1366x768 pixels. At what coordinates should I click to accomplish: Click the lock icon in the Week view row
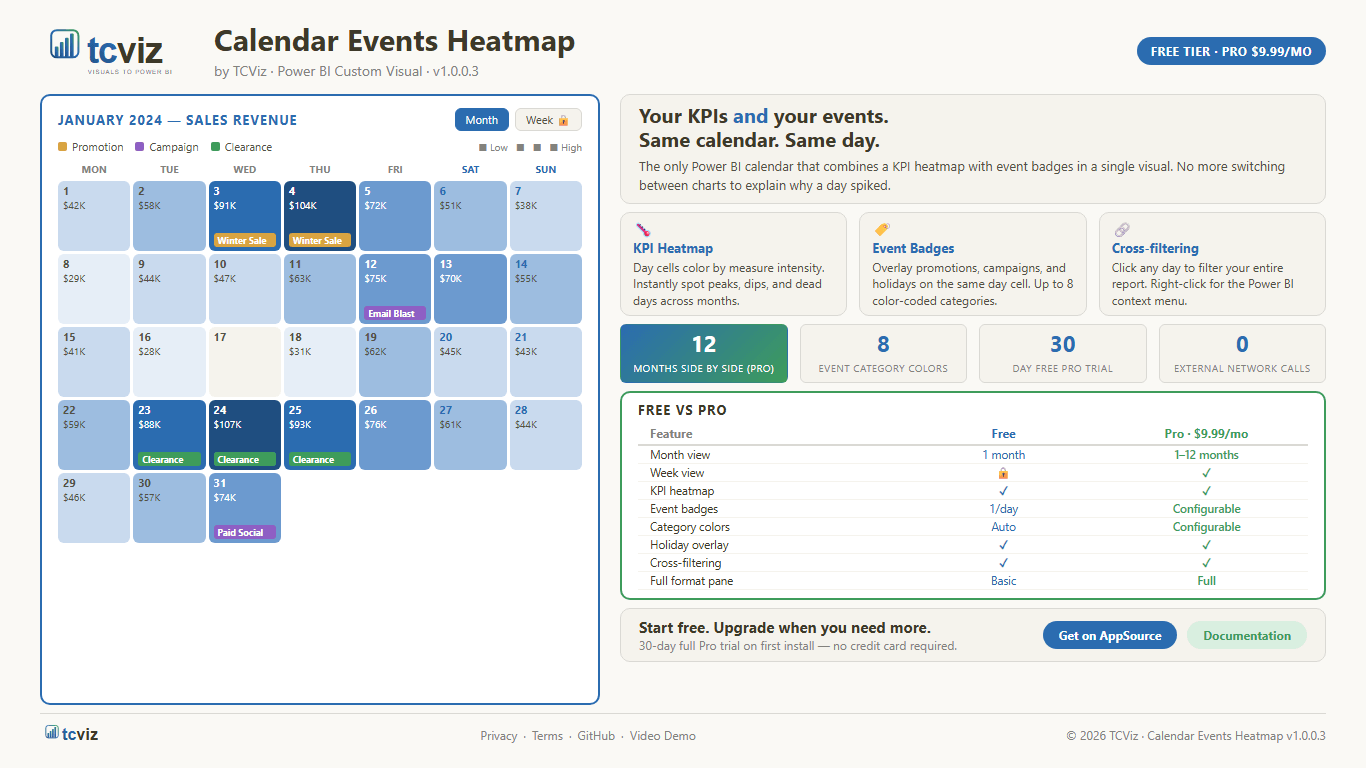click(1003, 473)
